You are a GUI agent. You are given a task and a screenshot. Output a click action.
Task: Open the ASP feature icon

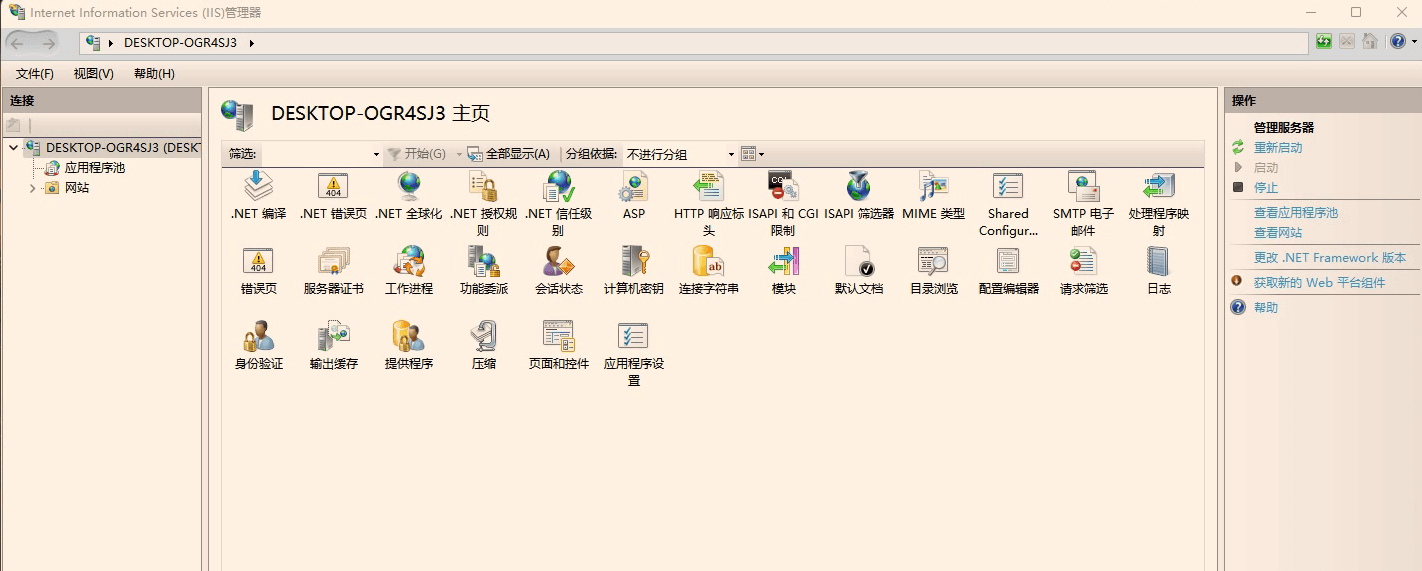click(634, 196)
